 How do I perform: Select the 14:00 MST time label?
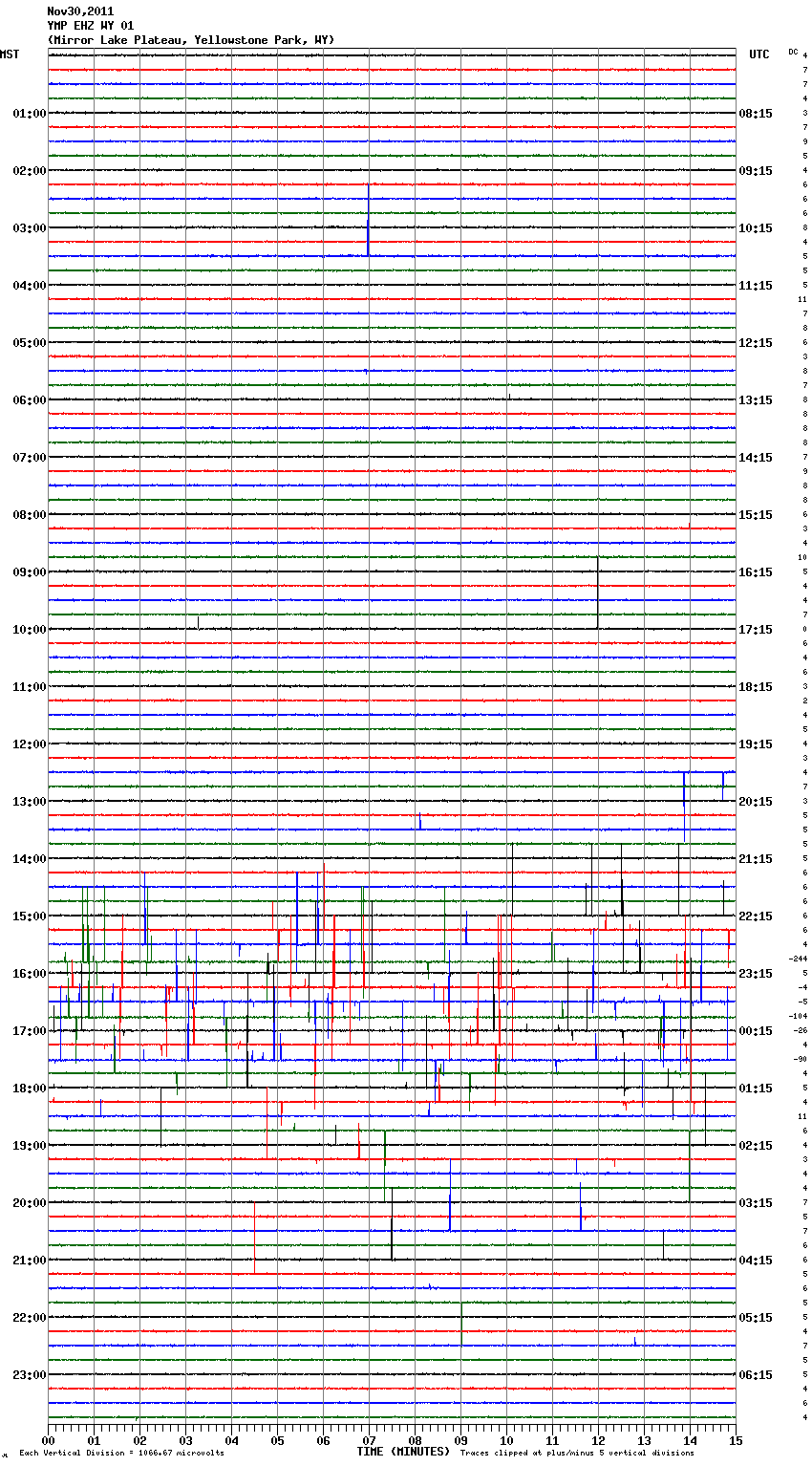[29, 859]
